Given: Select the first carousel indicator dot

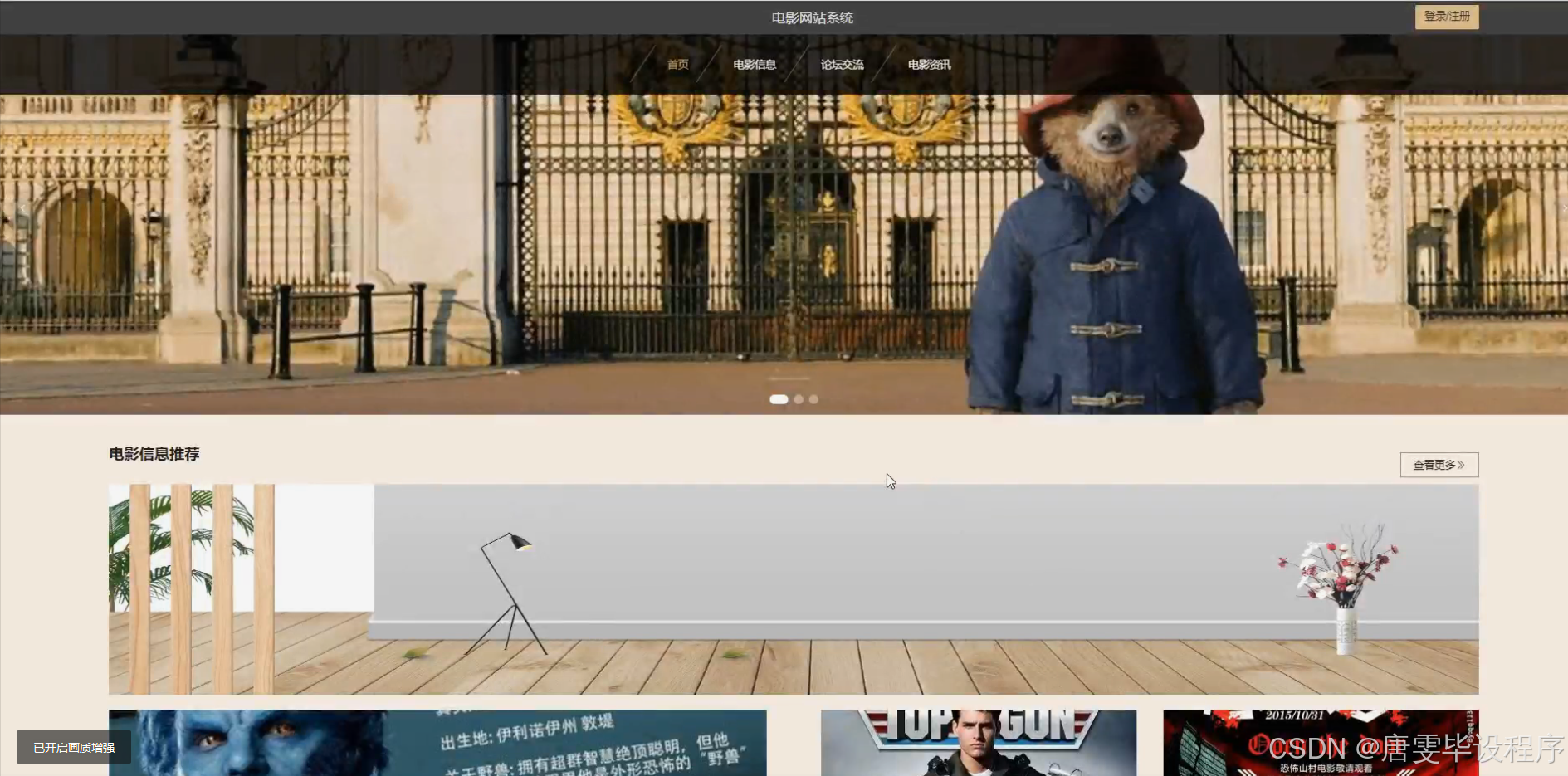Looking at the screenshot, I should pos(779,399).
